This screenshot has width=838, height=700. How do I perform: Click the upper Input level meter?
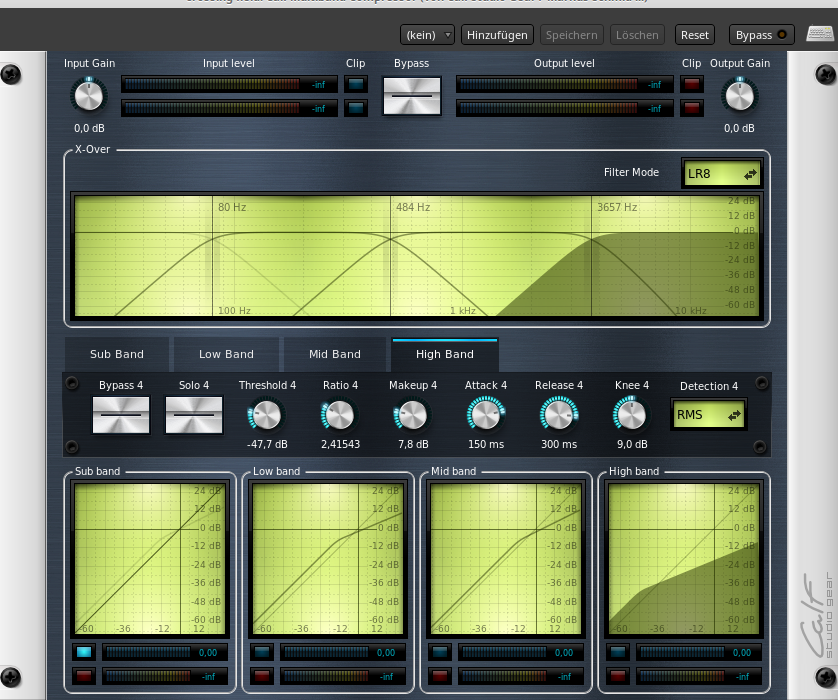(229, 84)
